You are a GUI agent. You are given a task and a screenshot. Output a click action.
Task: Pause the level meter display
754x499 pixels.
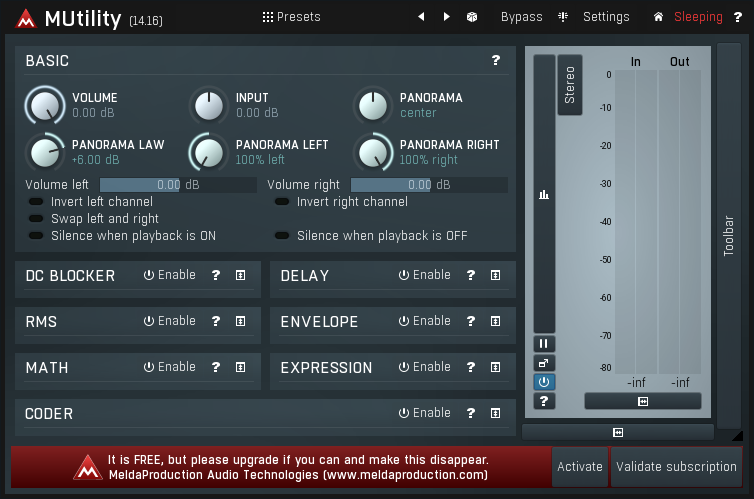click(x=544, y=344)
